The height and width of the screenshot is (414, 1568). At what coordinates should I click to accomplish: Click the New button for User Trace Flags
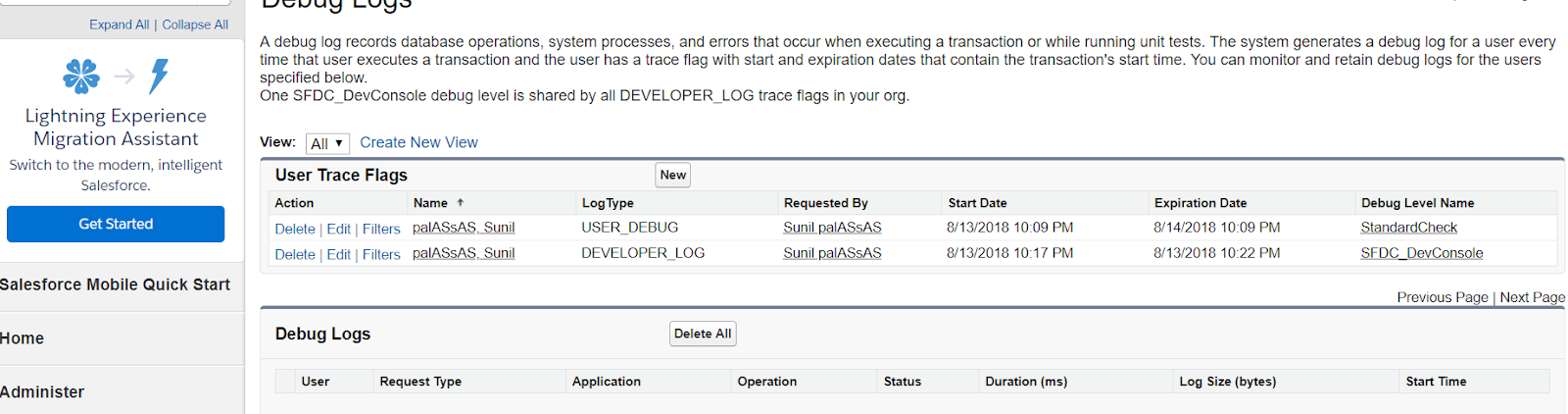pyautogui.click(x=672, y=175)
